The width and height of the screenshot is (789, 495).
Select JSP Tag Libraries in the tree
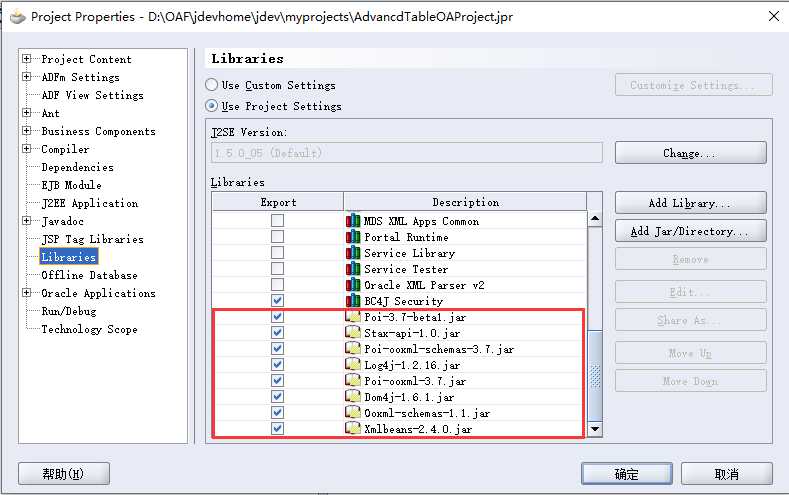[x=93, y=239]
